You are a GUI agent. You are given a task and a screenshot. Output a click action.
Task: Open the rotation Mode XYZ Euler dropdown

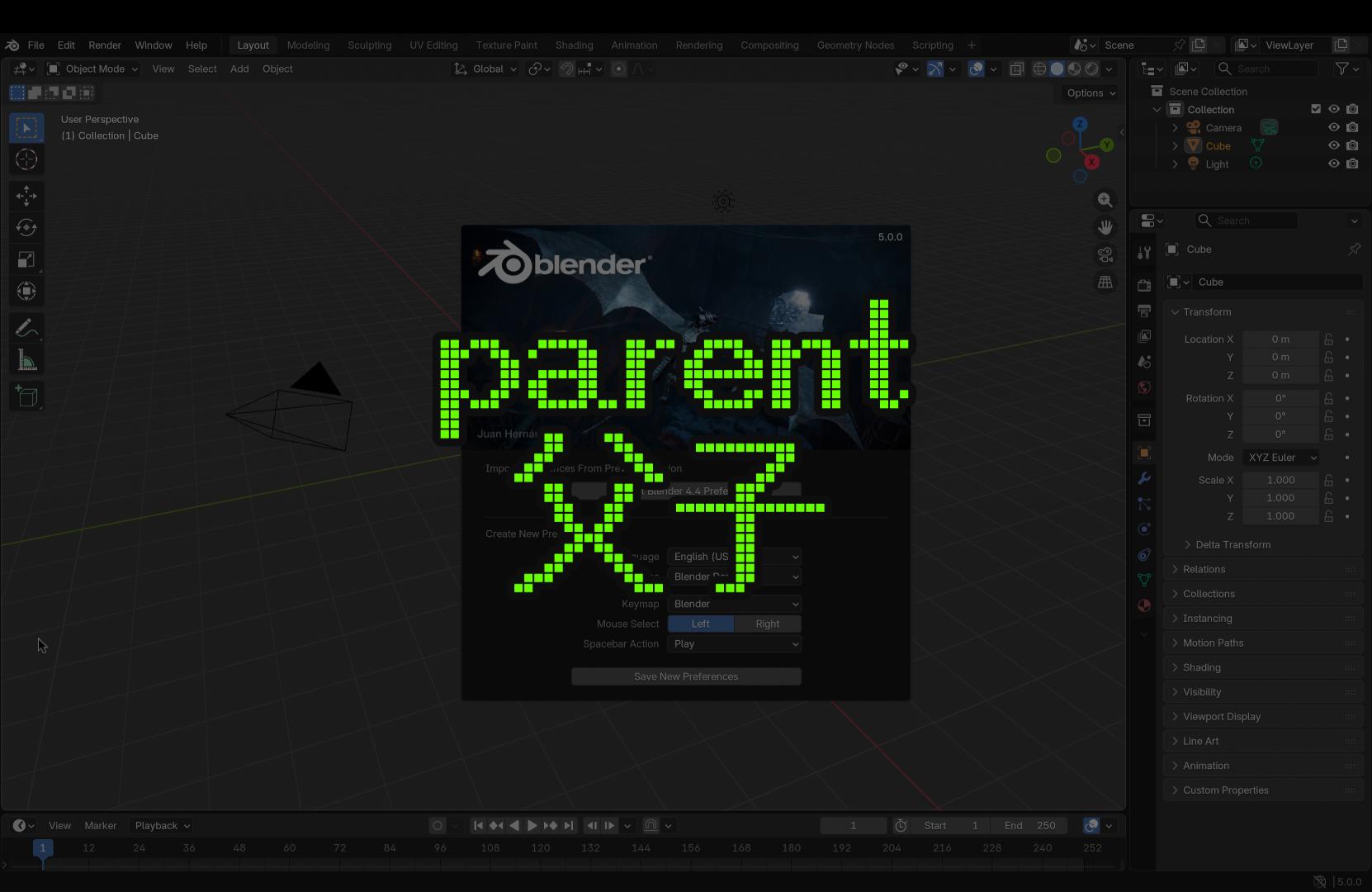pyautogui.click(x=1281, y=458)
